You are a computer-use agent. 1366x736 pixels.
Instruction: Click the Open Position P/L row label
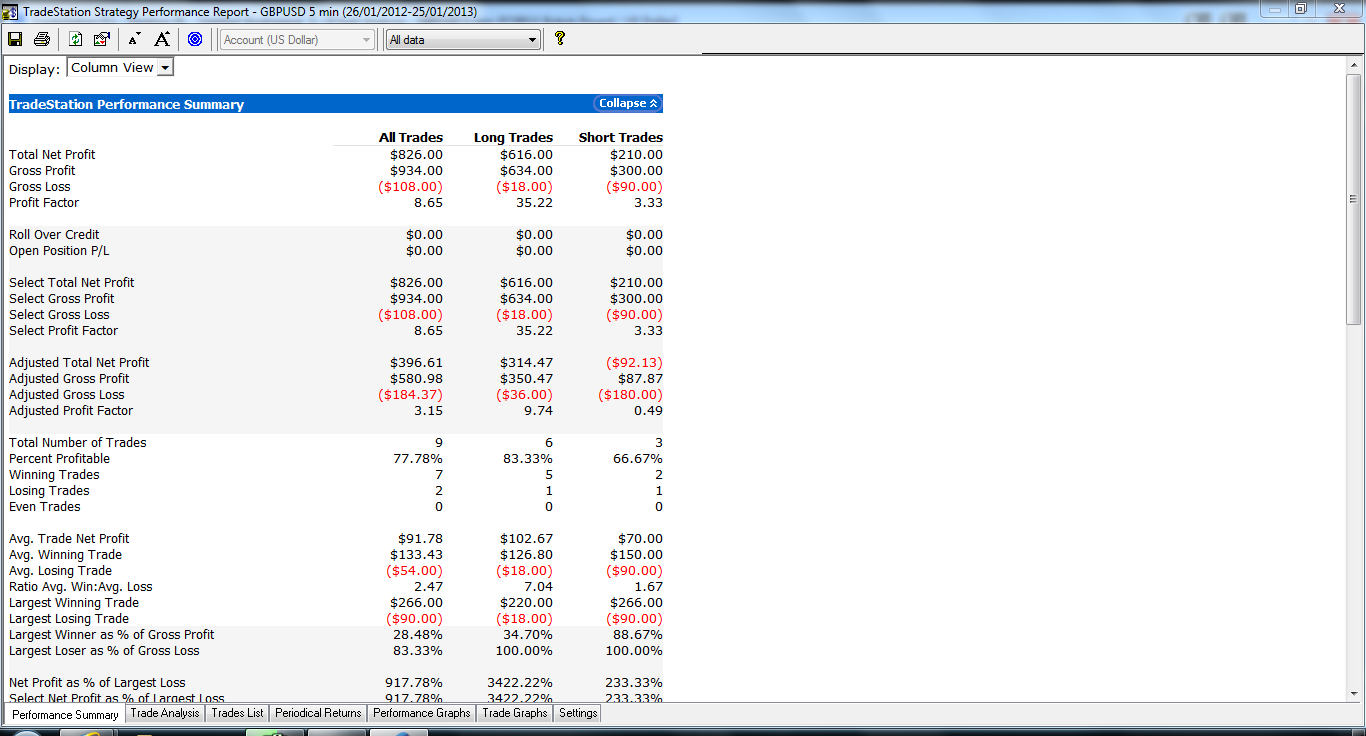coord(59,251)
